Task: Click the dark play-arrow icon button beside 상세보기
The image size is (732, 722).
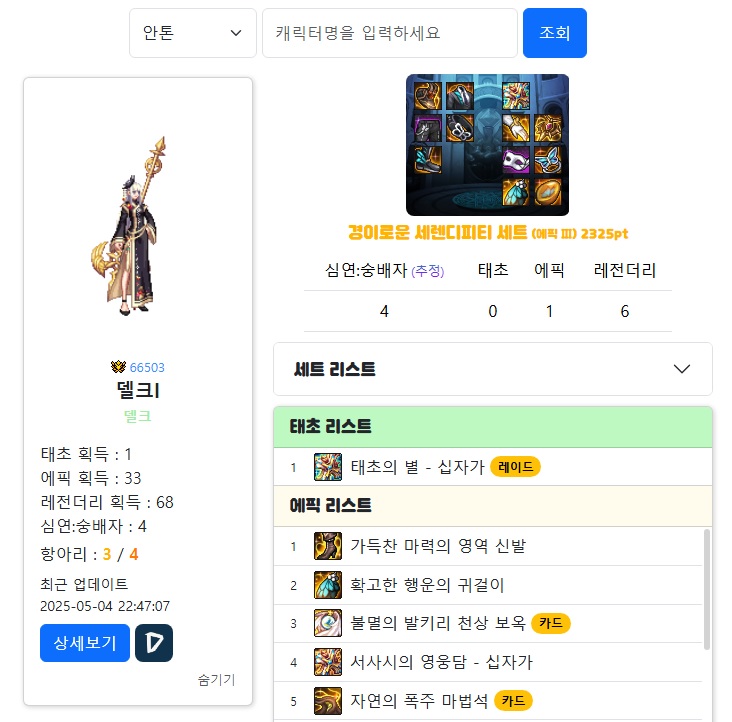Action: pos(154,643)
